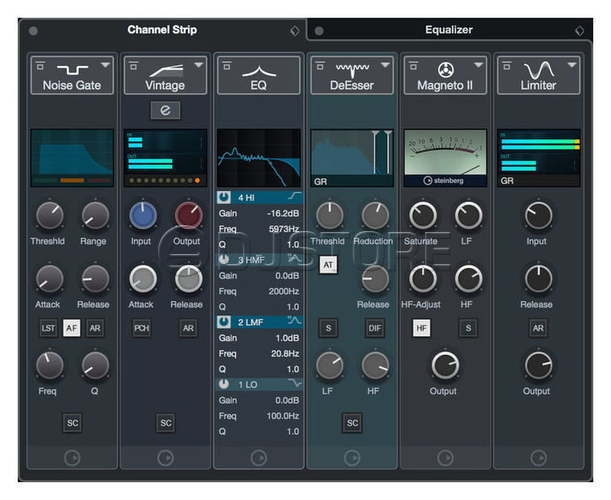611x500 pixels.
Task: Click the 3 HMF band filter shape icon
Action: 295,259
